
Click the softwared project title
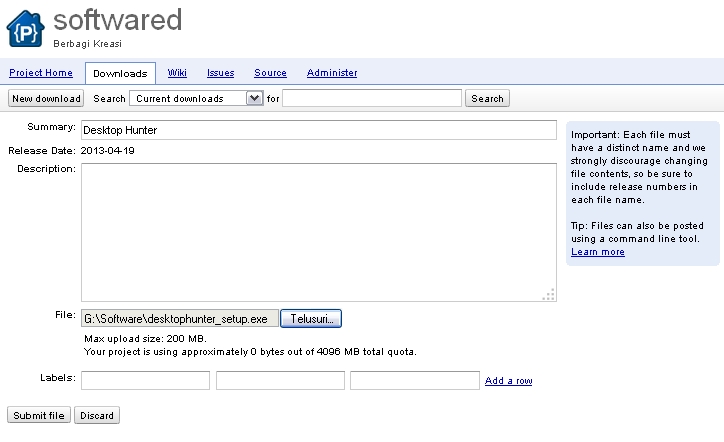117,20
